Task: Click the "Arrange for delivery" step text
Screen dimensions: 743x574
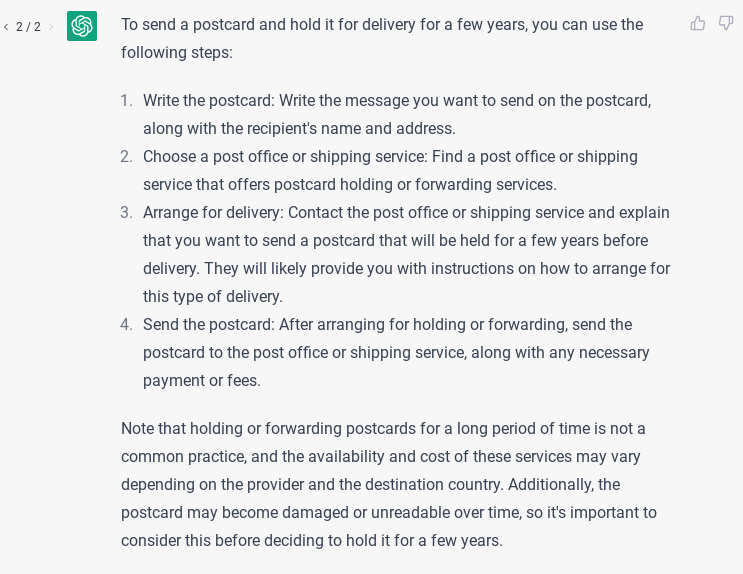Action: pos(211,213)
